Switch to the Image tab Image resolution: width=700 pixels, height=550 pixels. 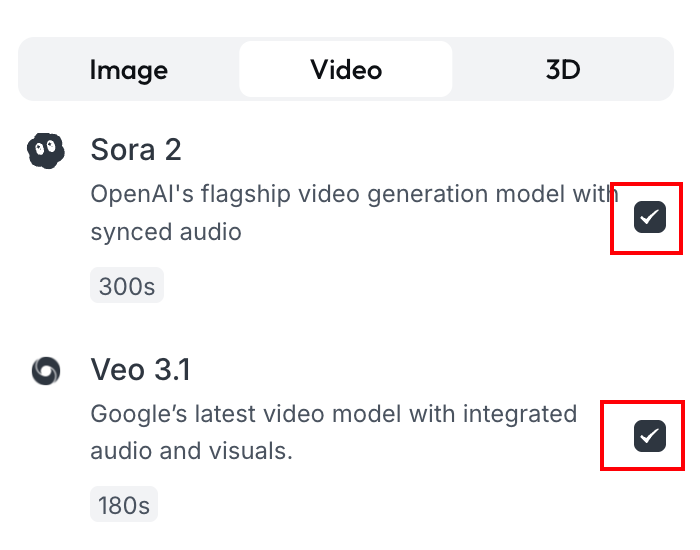tap(129, 69)
